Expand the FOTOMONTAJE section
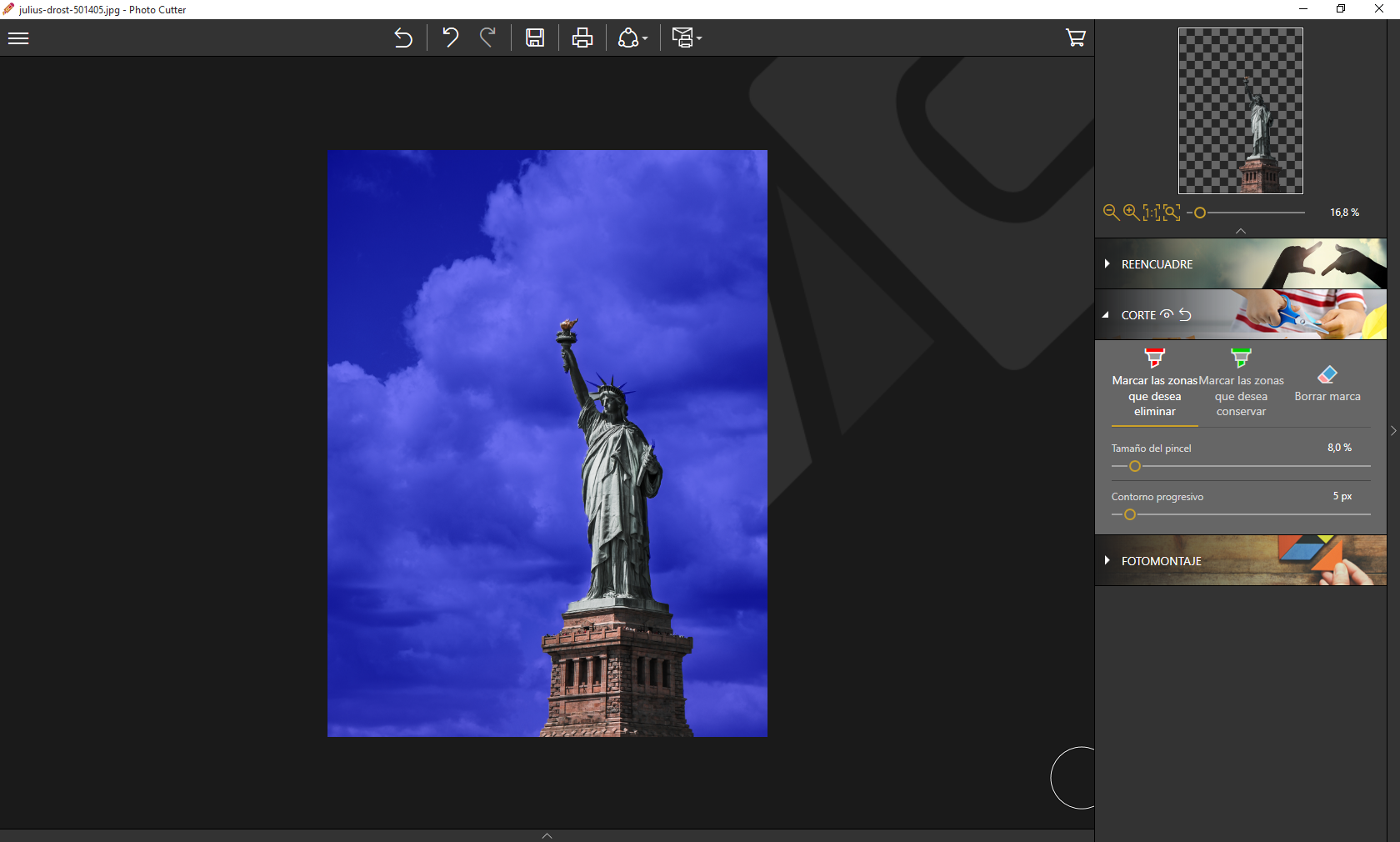Screen dimensions: 1400x842 1241,561
